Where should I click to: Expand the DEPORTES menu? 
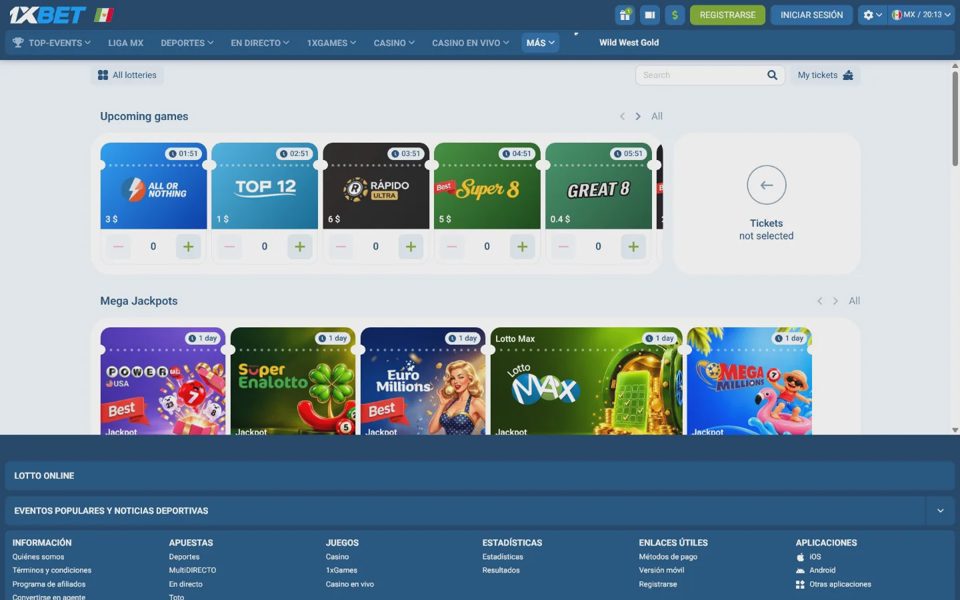pos(187,43)
